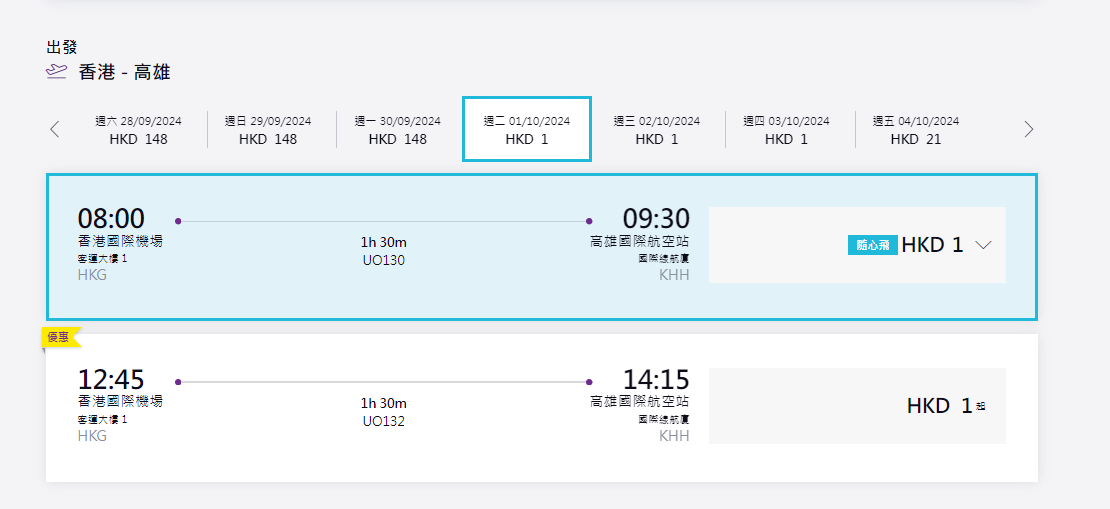Click the UO132 flight number
Image resolution: width=1110 pixels, height=509 pixels.
[x=383, y=420]
